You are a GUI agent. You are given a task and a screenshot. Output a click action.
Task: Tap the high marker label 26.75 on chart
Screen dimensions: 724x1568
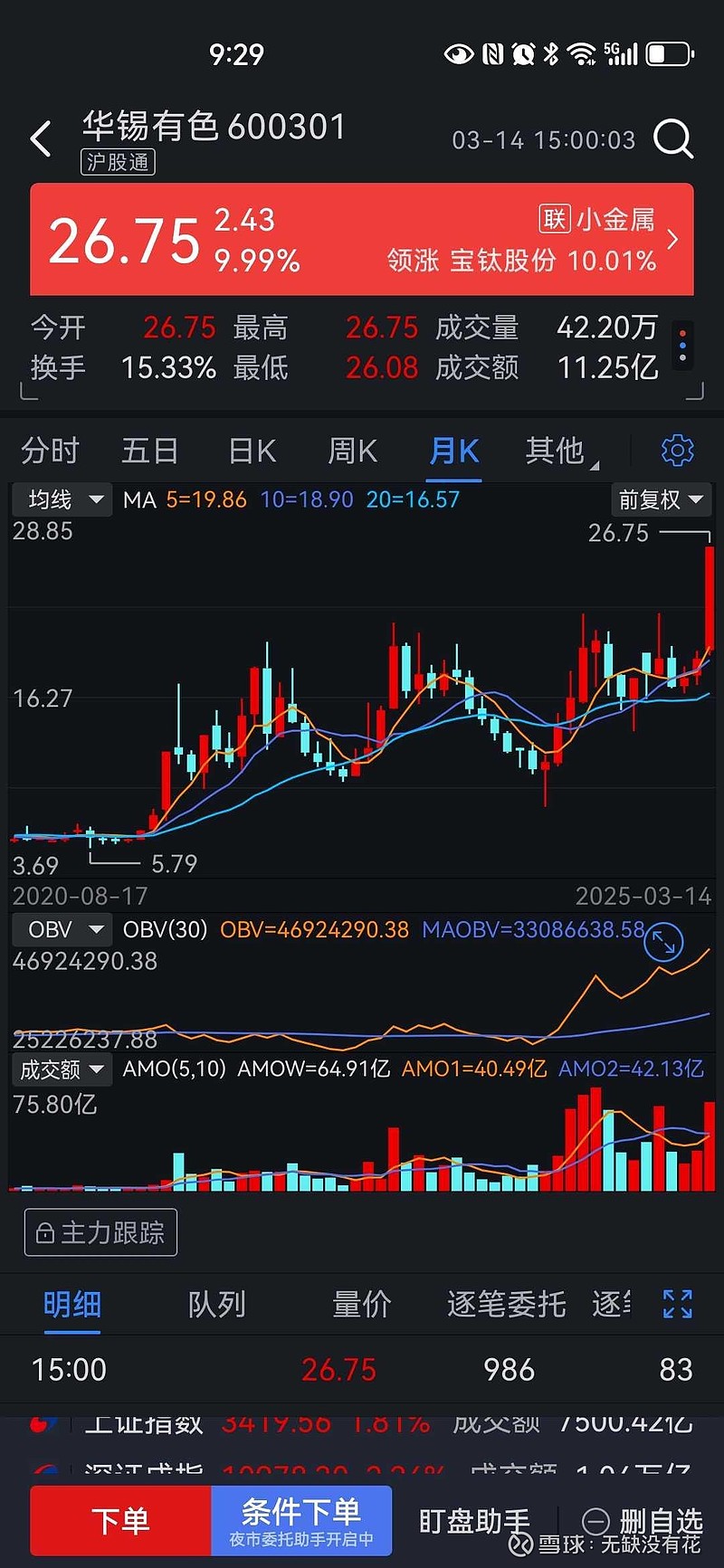click(618, 533)
